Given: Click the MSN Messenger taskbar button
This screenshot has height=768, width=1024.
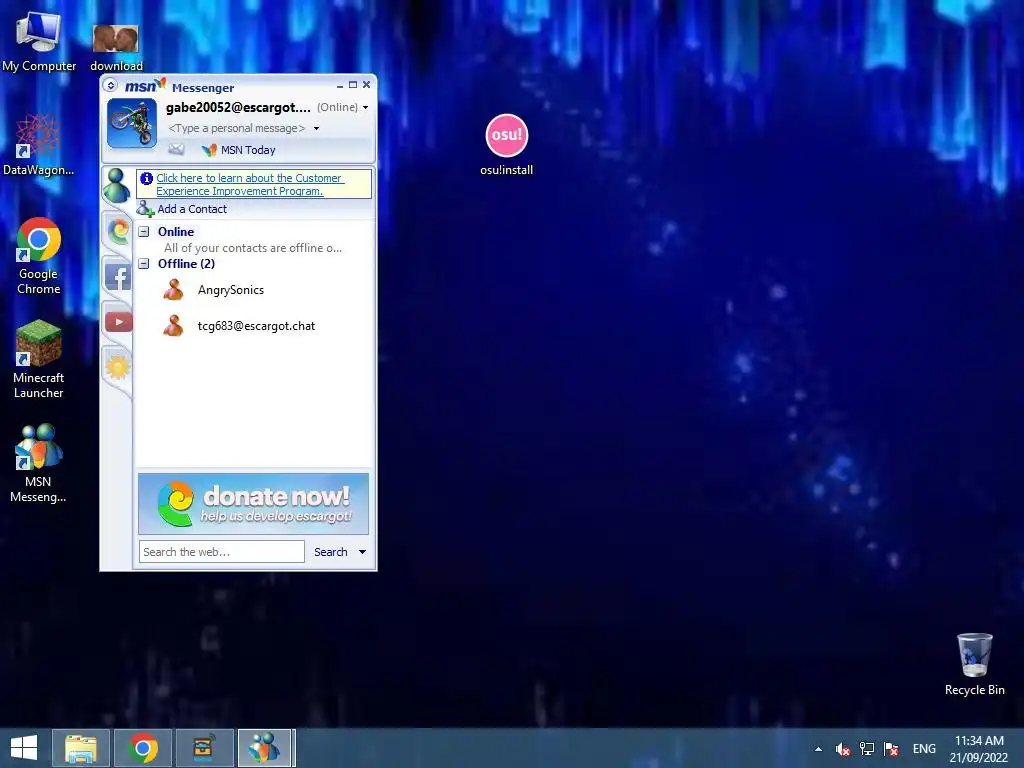Looking at the screenshot, I should point(264,748).
